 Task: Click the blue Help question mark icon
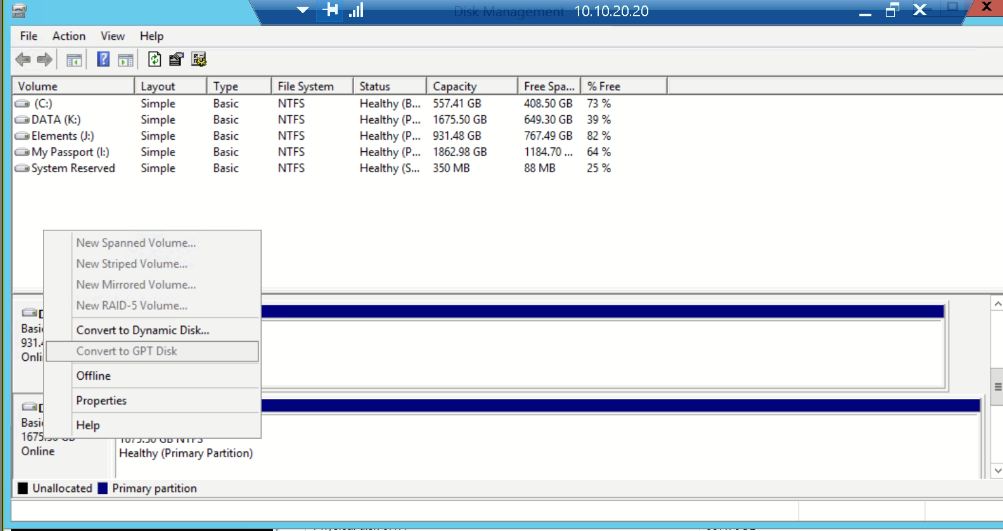click(103, 60)
